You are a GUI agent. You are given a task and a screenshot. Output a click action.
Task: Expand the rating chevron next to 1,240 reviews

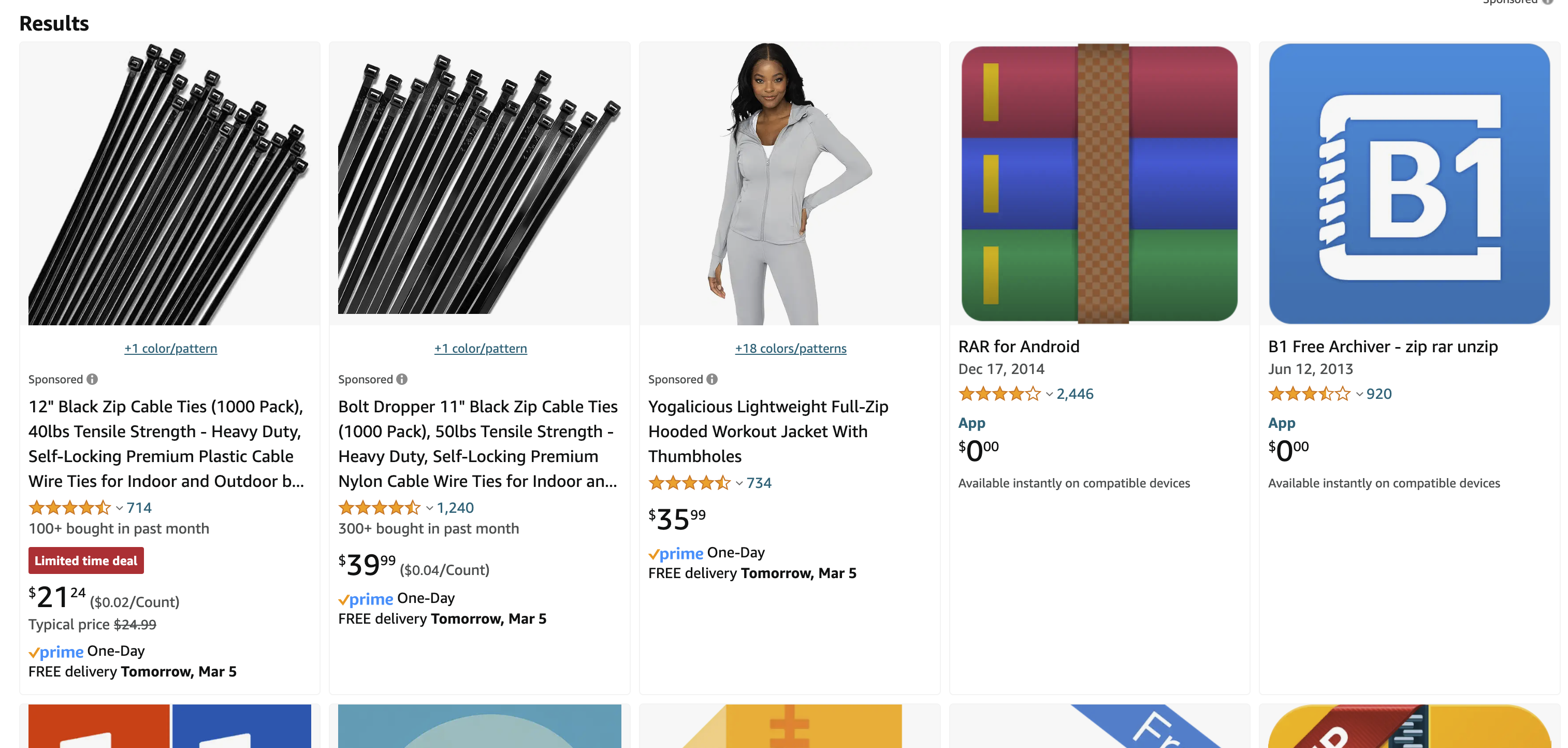(x=430, y=508)
